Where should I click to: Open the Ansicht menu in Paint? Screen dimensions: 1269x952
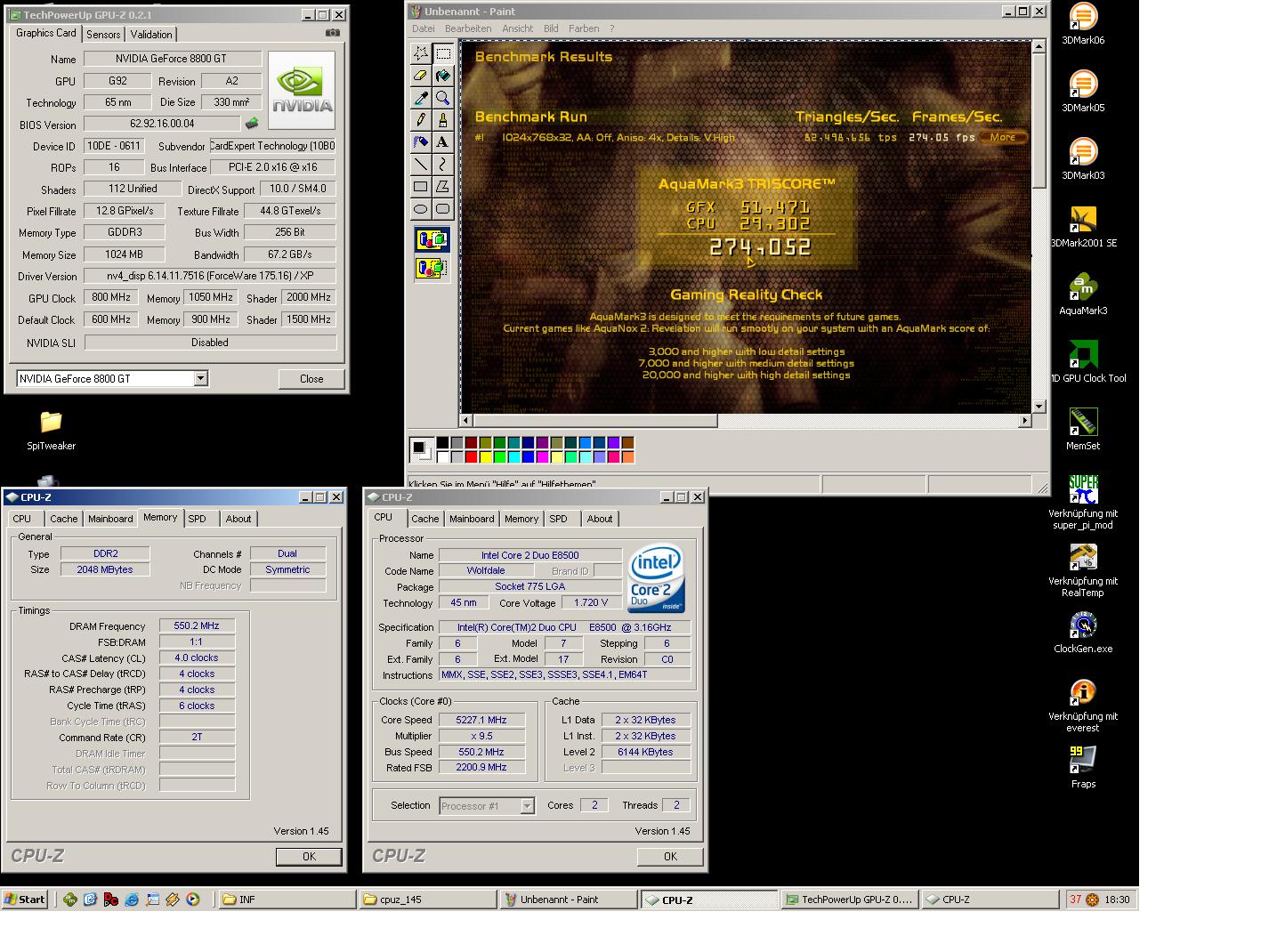(x=517, y=28)
